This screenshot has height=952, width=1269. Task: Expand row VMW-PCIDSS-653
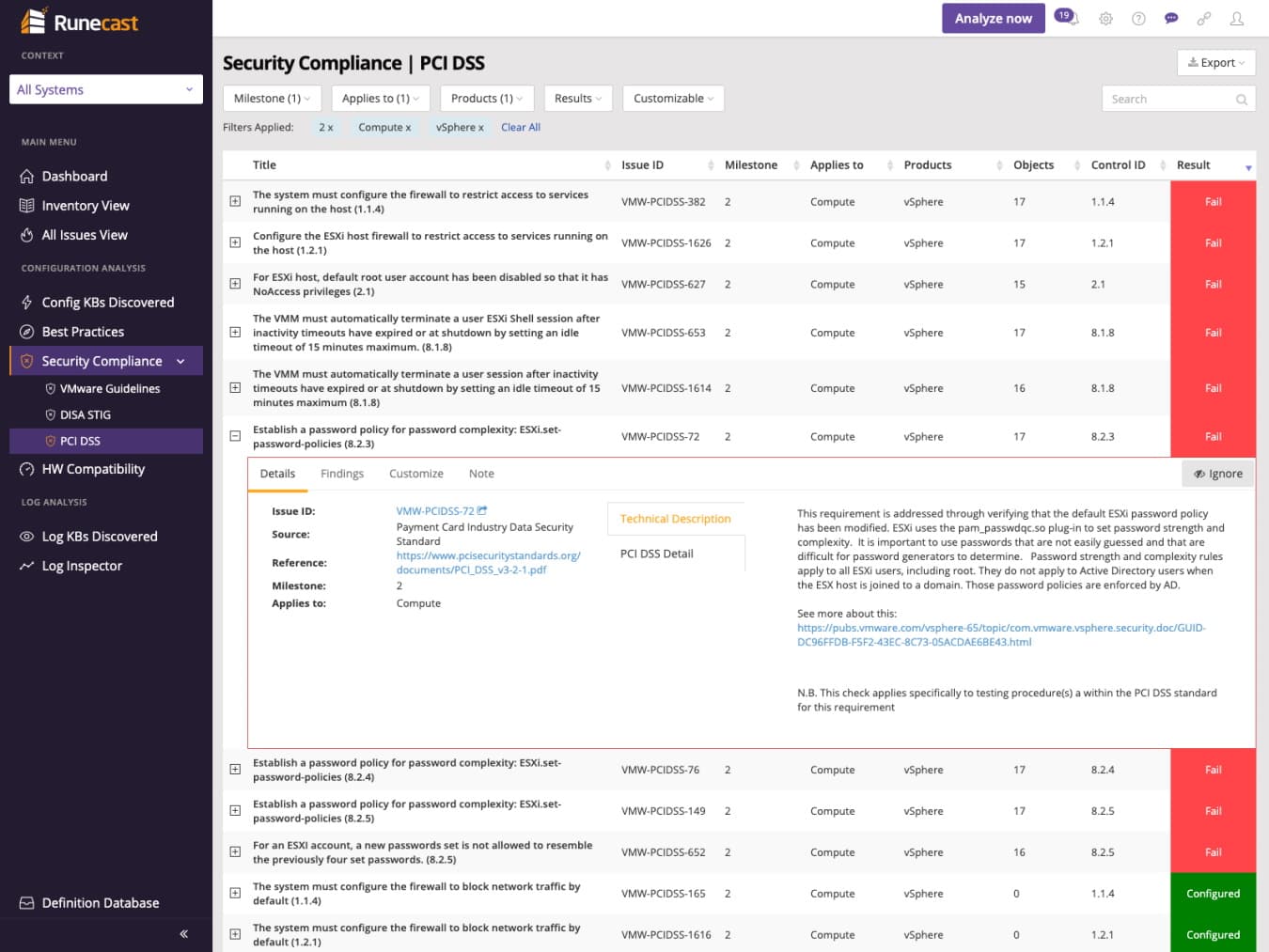coord(235,333)
